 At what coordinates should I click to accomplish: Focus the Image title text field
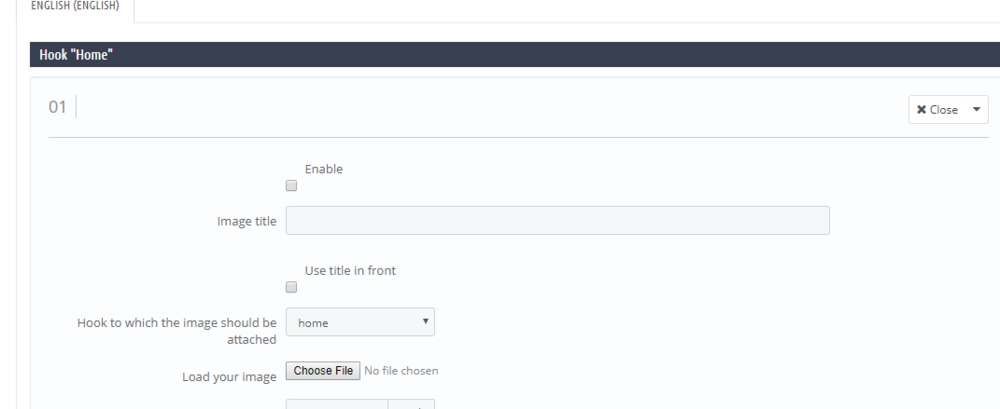(557, 221)
